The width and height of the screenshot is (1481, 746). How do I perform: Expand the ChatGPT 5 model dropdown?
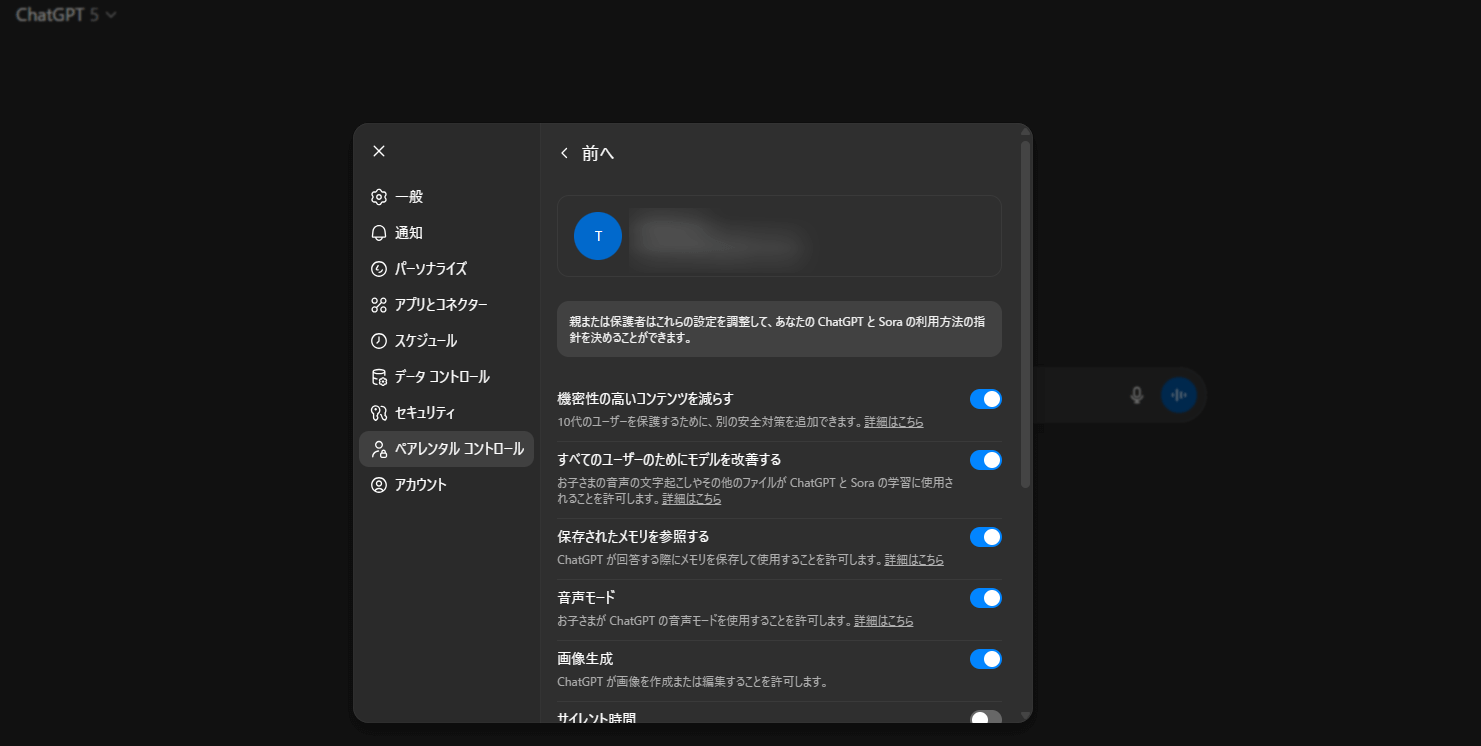click(66, 15)
